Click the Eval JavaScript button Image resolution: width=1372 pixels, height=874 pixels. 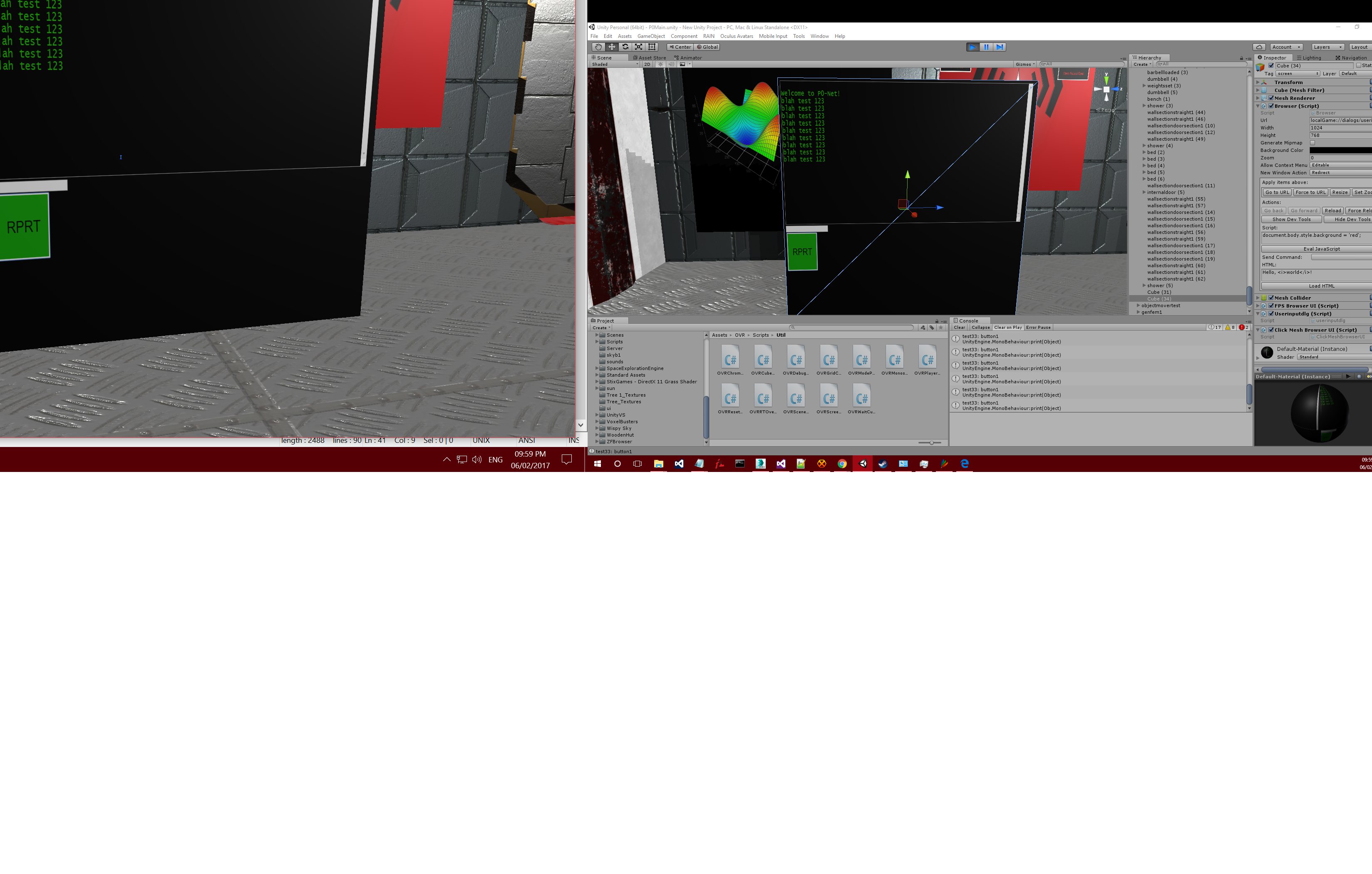pos(1321,249)
